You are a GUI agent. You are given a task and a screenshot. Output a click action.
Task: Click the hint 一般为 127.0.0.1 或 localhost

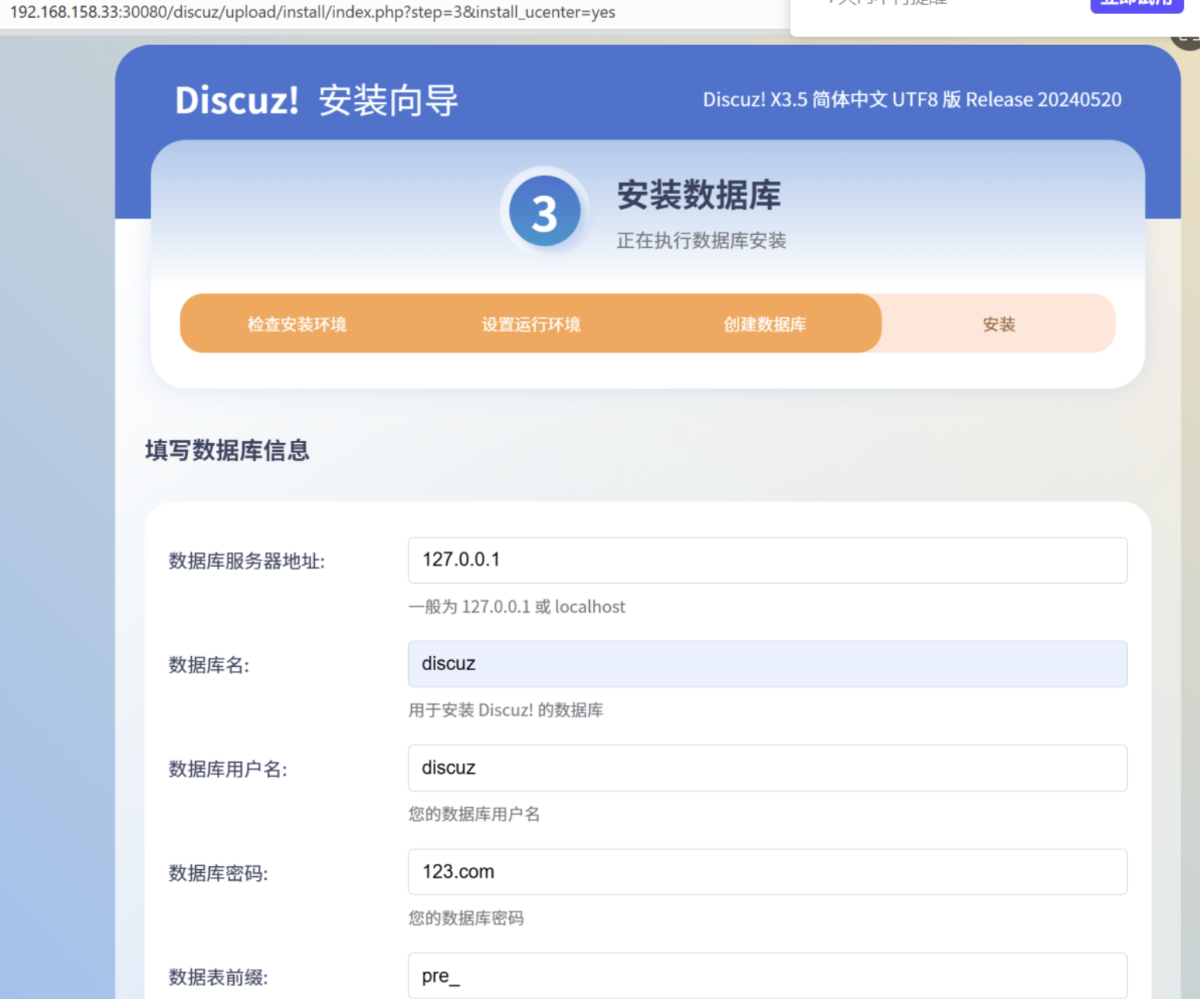(x=517, y=606)
